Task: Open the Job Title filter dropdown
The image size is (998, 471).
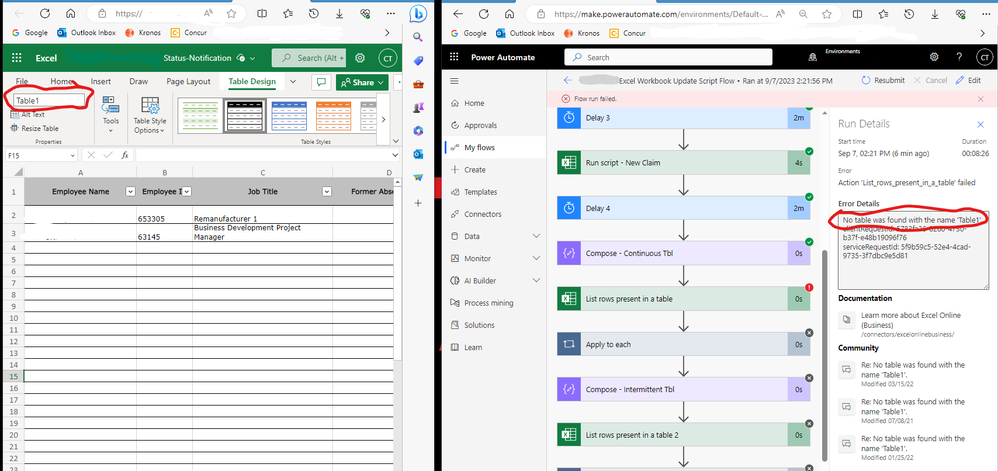Action: (327, 192)
